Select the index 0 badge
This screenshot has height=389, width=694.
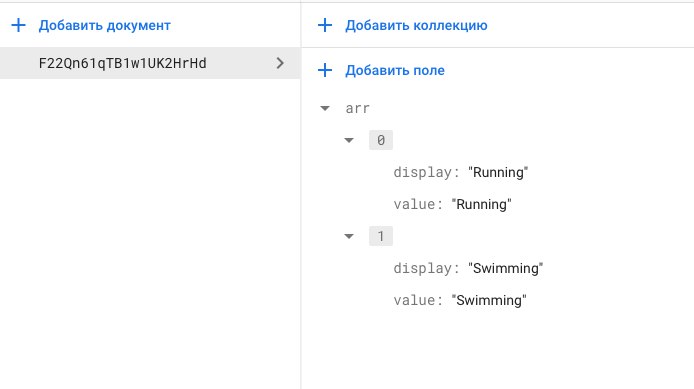coord(381,140)
